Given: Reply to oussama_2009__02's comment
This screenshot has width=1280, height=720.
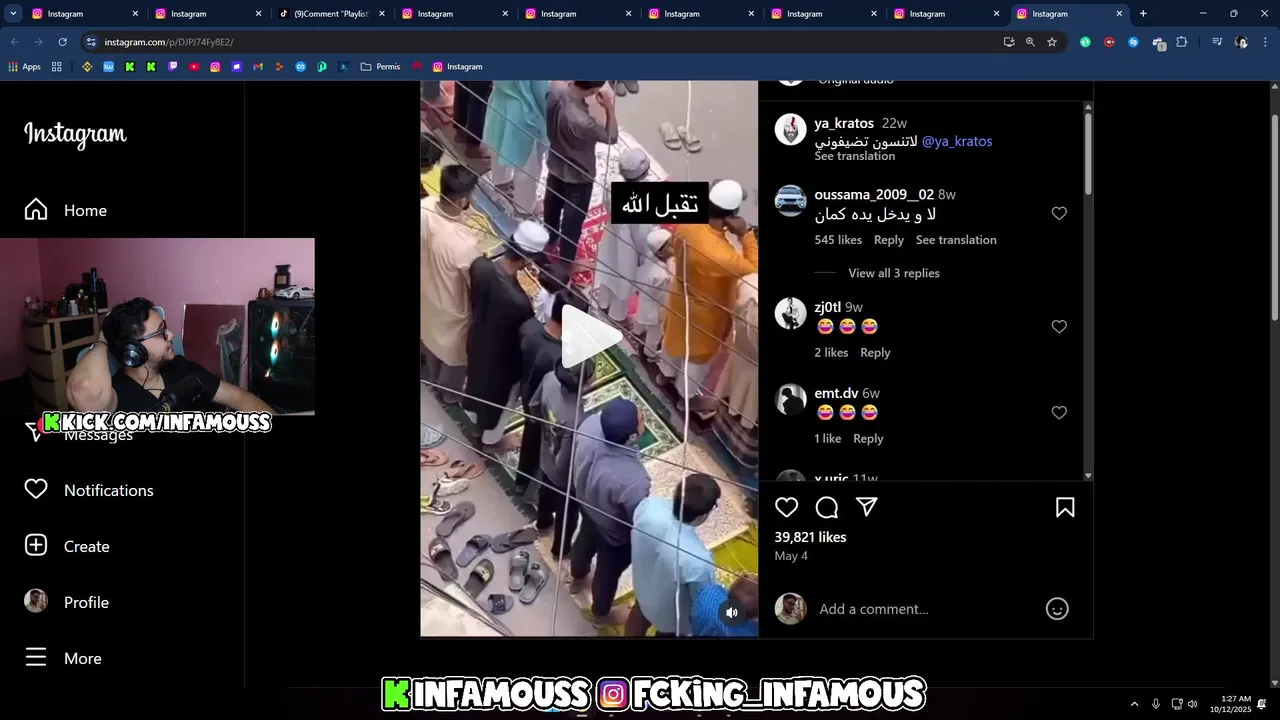Looking at the screenshot, I should point(888,240).
